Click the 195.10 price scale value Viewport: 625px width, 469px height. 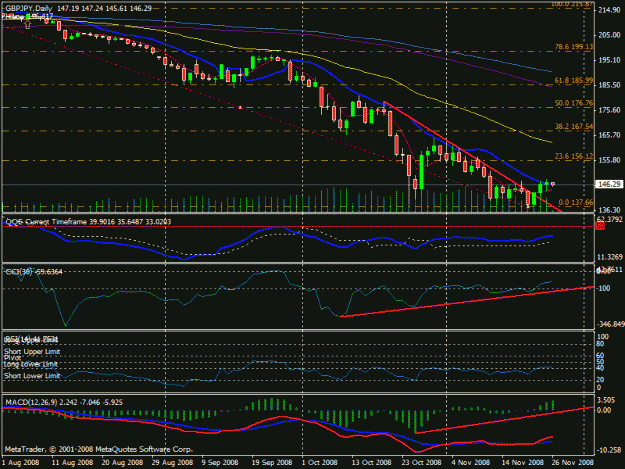tap(609, 60)
